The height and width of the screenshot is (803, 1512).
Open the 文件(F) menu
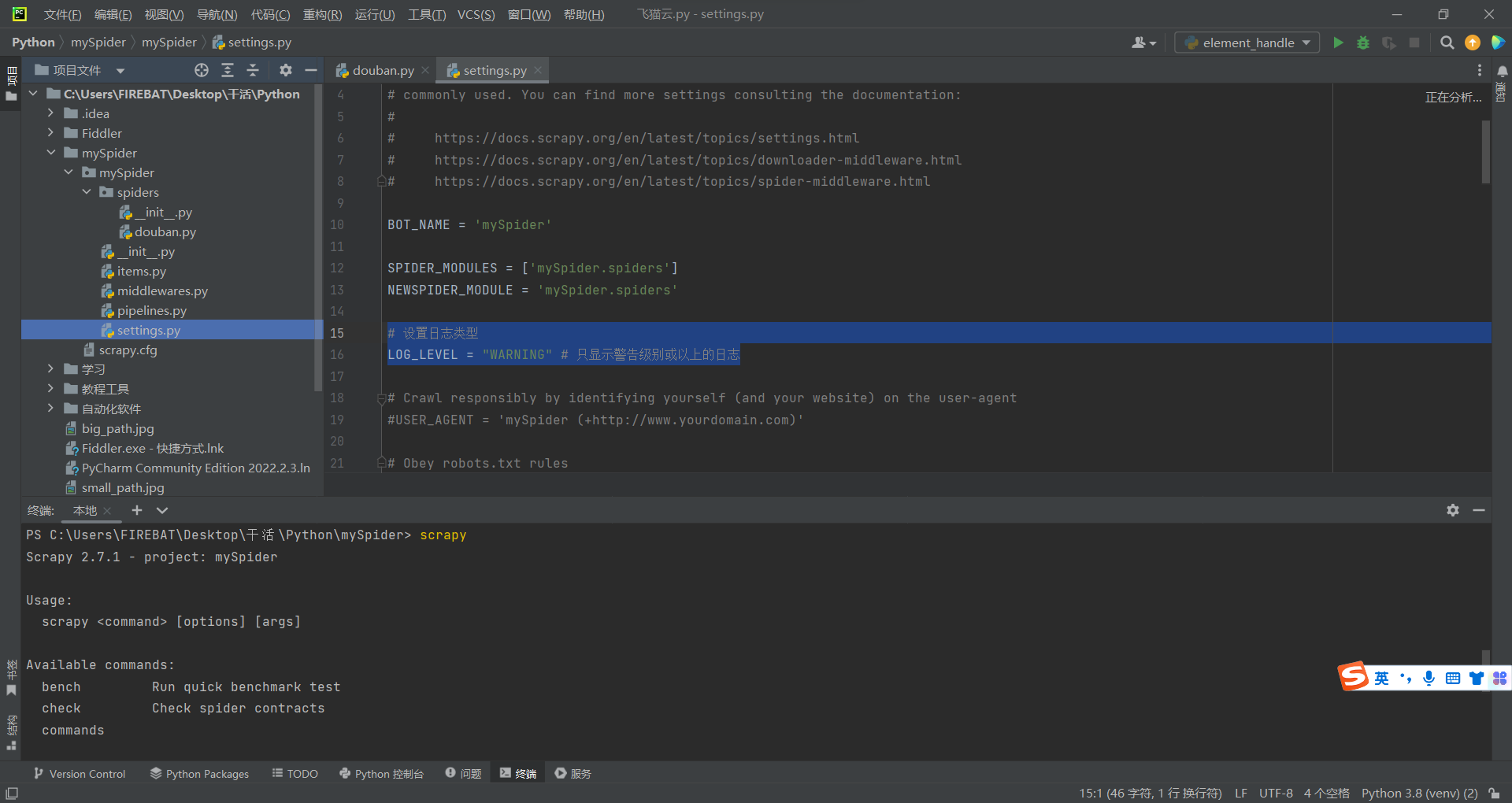(x=62, y=14)
